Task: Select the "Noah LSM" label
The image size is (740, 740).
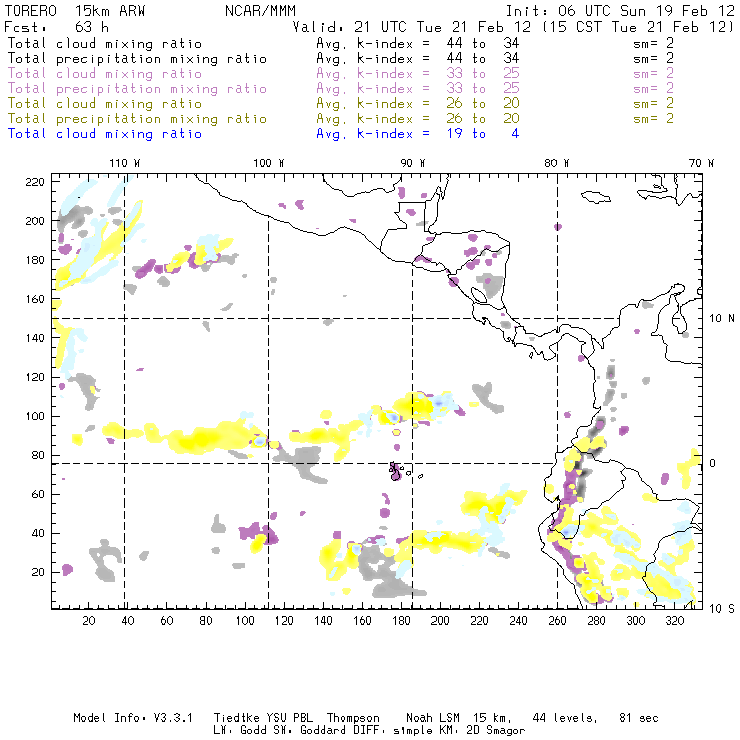Action: (433, 718)
